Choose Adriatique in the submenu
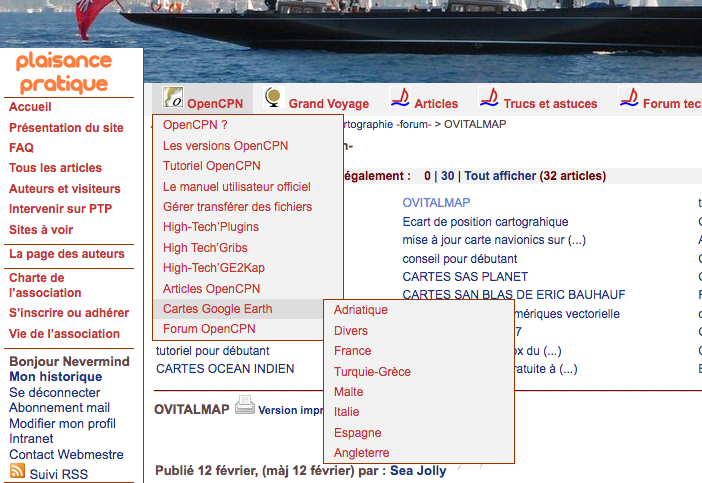 pos(361,310)
